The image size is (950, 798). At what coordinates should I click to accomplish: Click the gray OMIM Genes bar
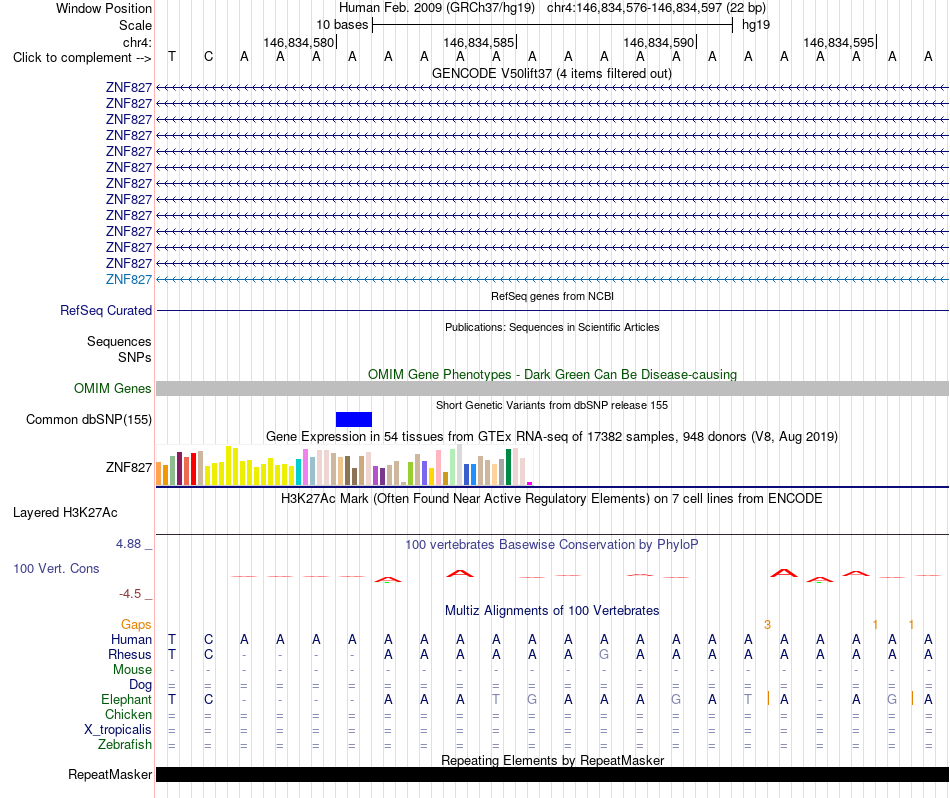[552, 388]
